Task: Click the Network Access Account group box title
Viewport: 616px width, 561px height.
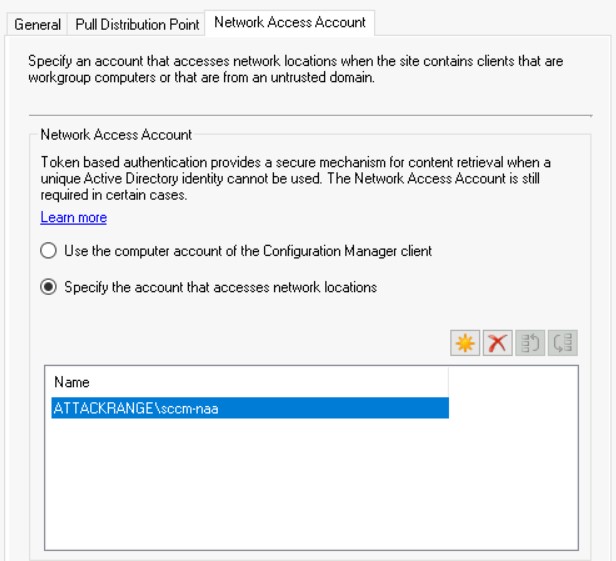Action: (116, 135)
